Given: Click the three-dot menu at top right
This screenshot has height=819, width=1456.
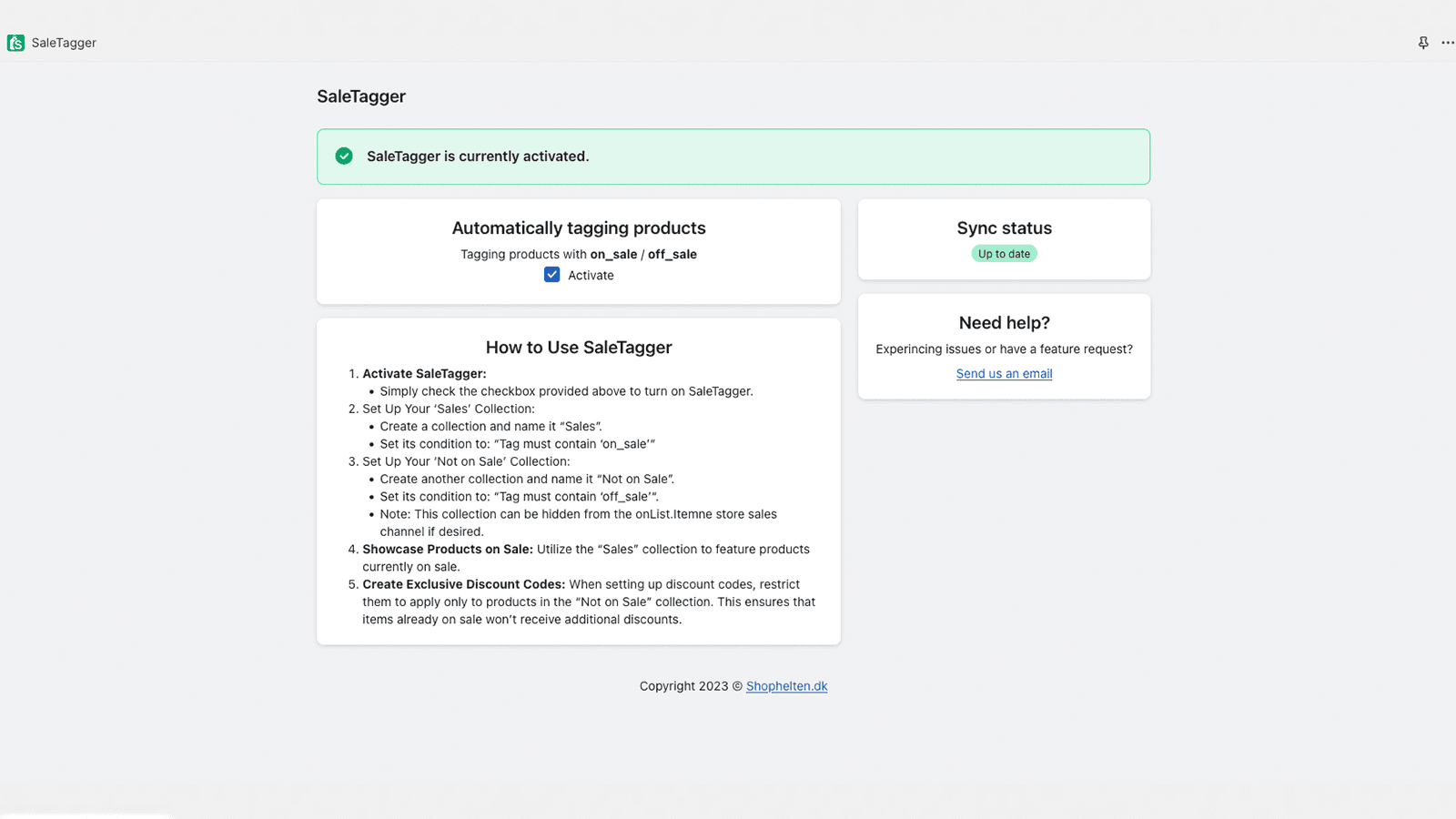Looking at the screenshot, I should click(x=1448, y=42).
